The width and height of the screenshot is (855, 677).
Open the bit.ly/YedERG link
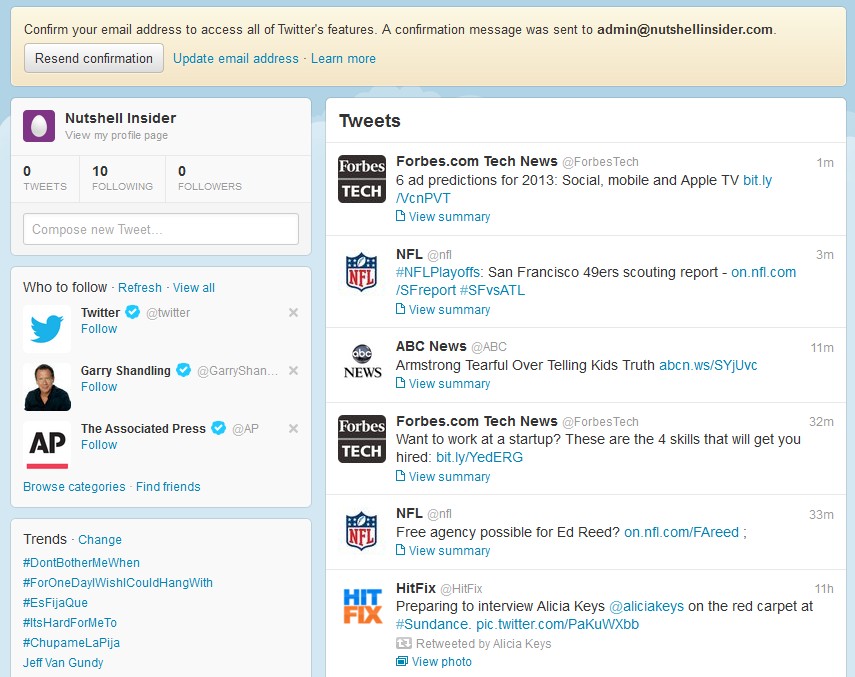pyautogui.click(x=479, y=457)
